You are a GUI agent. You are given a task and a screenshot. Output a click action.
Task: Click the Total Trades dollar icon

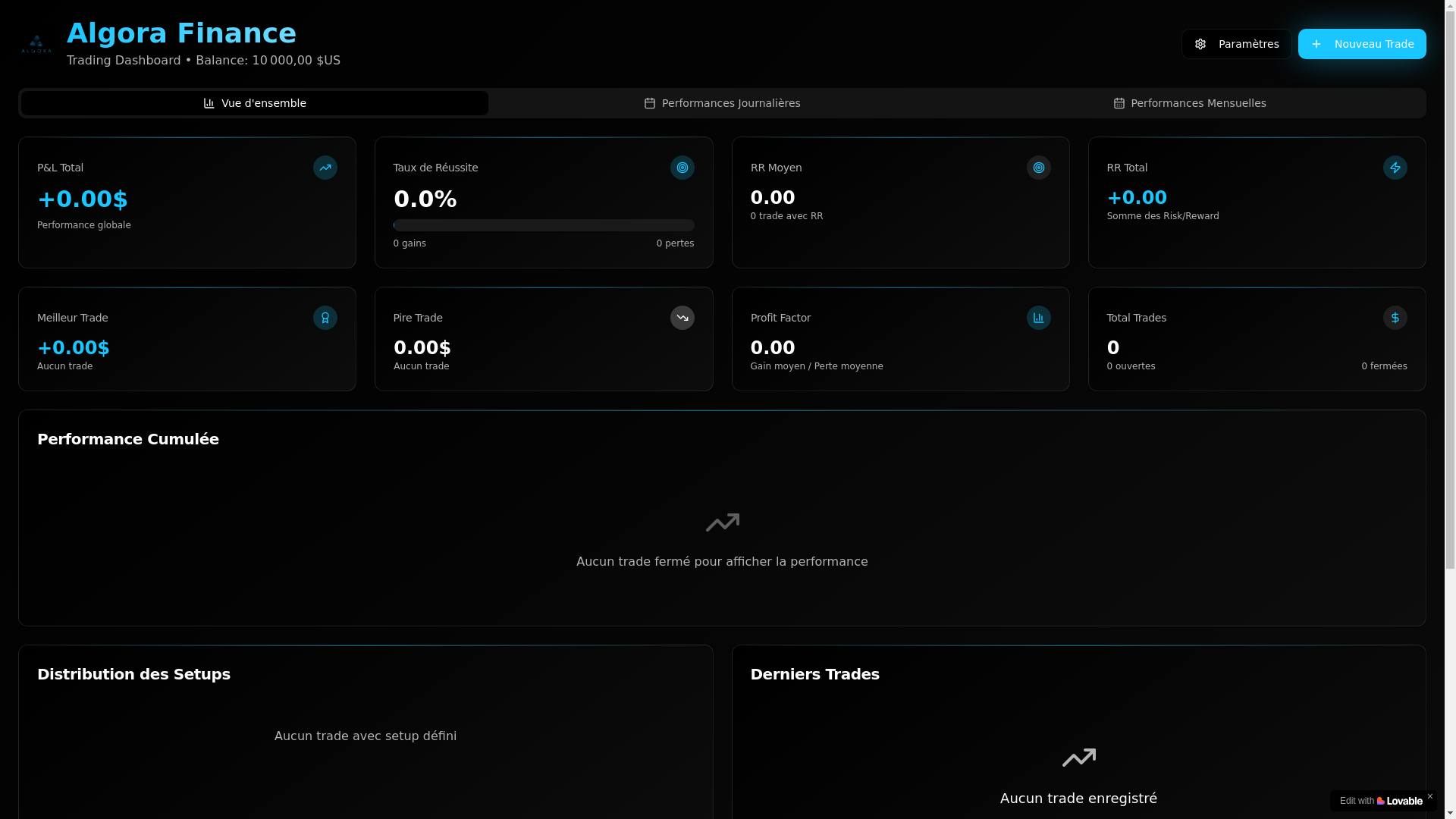[x=1395, y=318]
